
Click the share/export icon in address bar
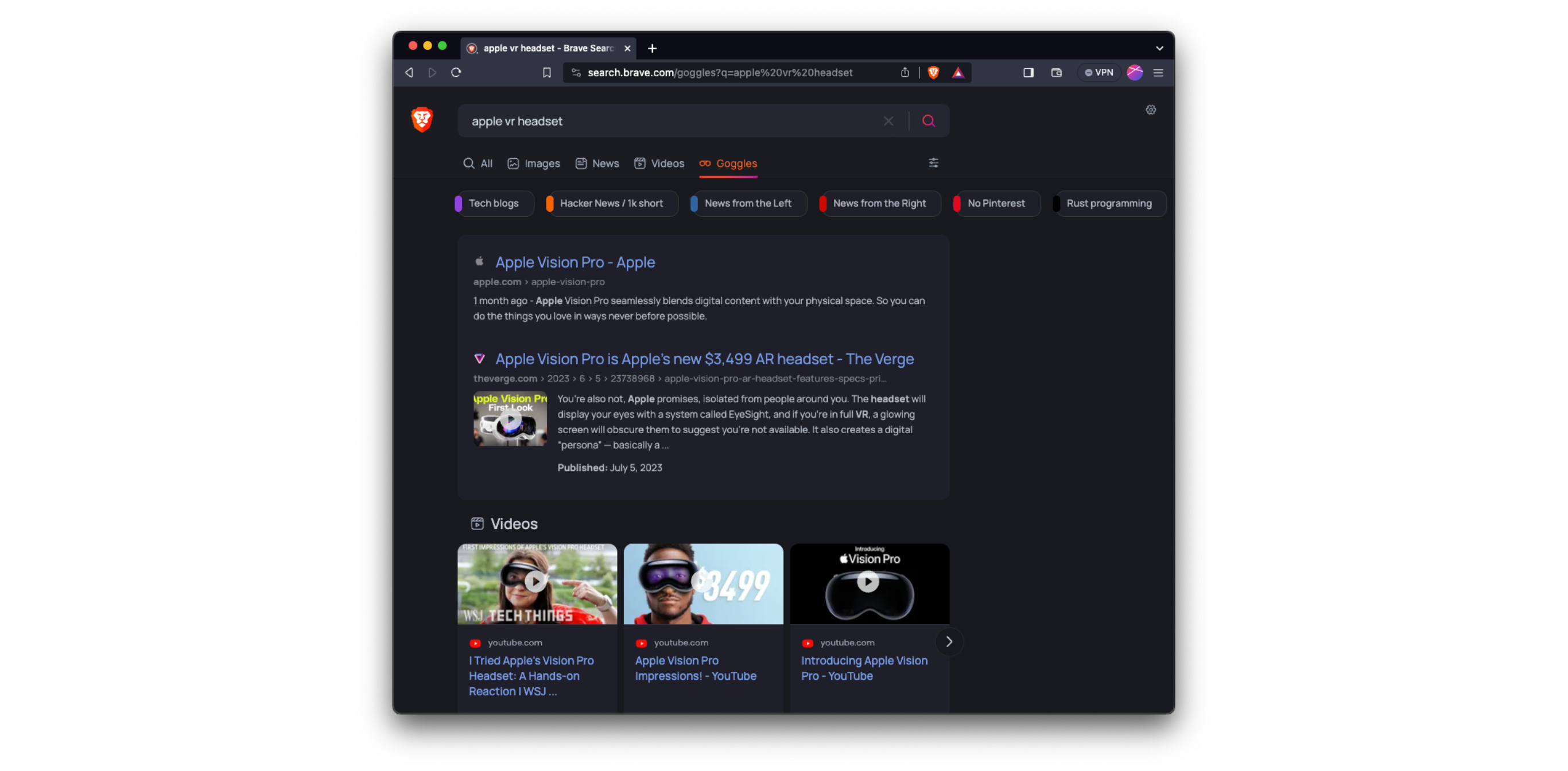tap(905, 72)
